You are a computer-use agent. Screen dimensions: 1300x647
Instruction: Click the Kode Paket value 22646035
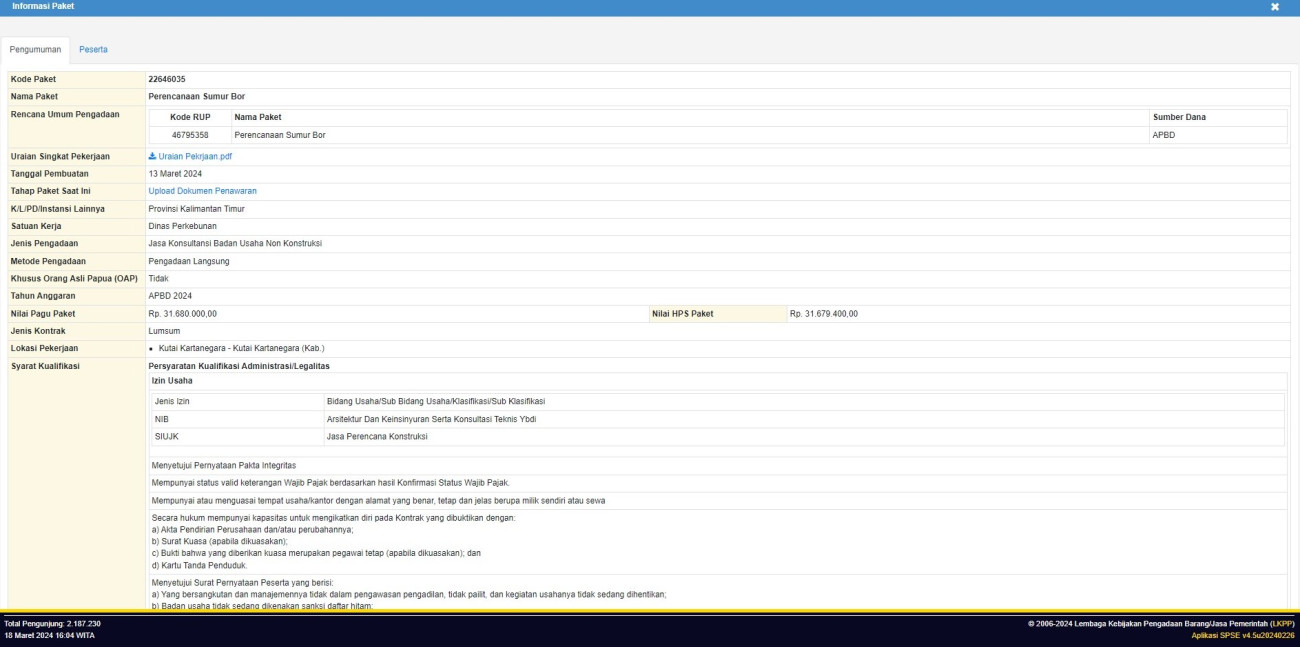pyautogui.click(x=167, y=79)
